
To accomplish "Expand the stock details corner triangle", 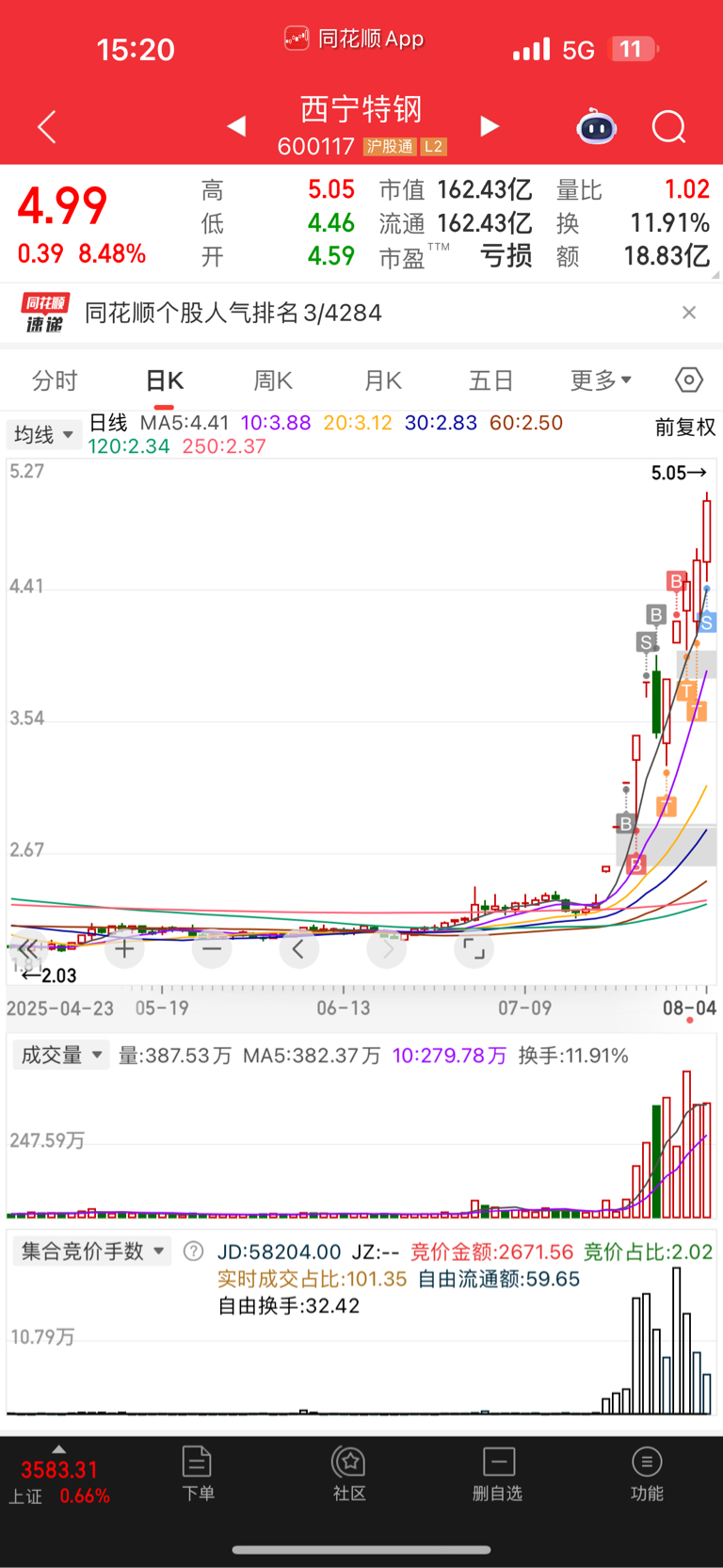I will pos(715,276).
